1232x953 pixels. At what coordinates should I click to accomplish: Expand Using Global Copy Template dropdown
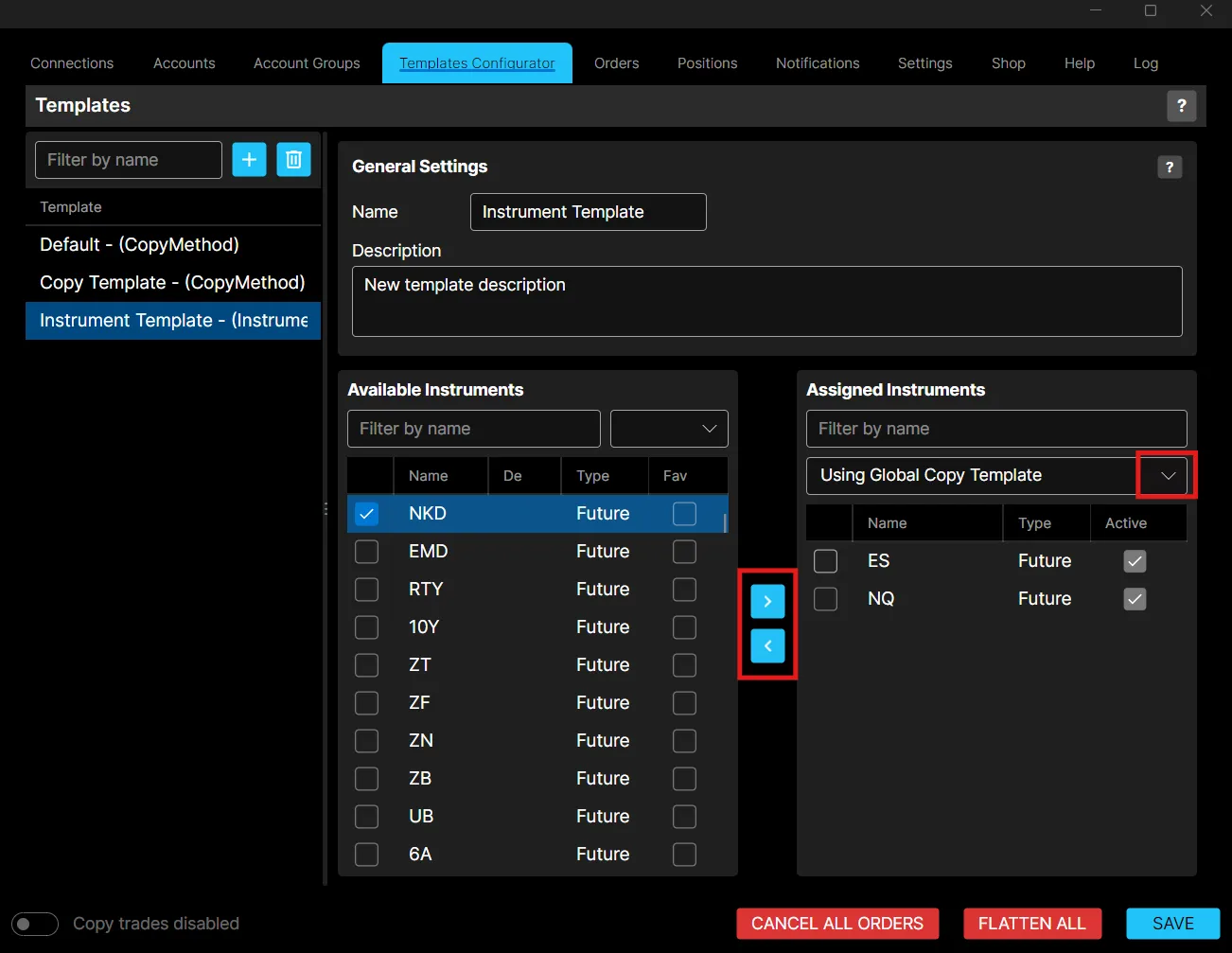pos(1168,475)
